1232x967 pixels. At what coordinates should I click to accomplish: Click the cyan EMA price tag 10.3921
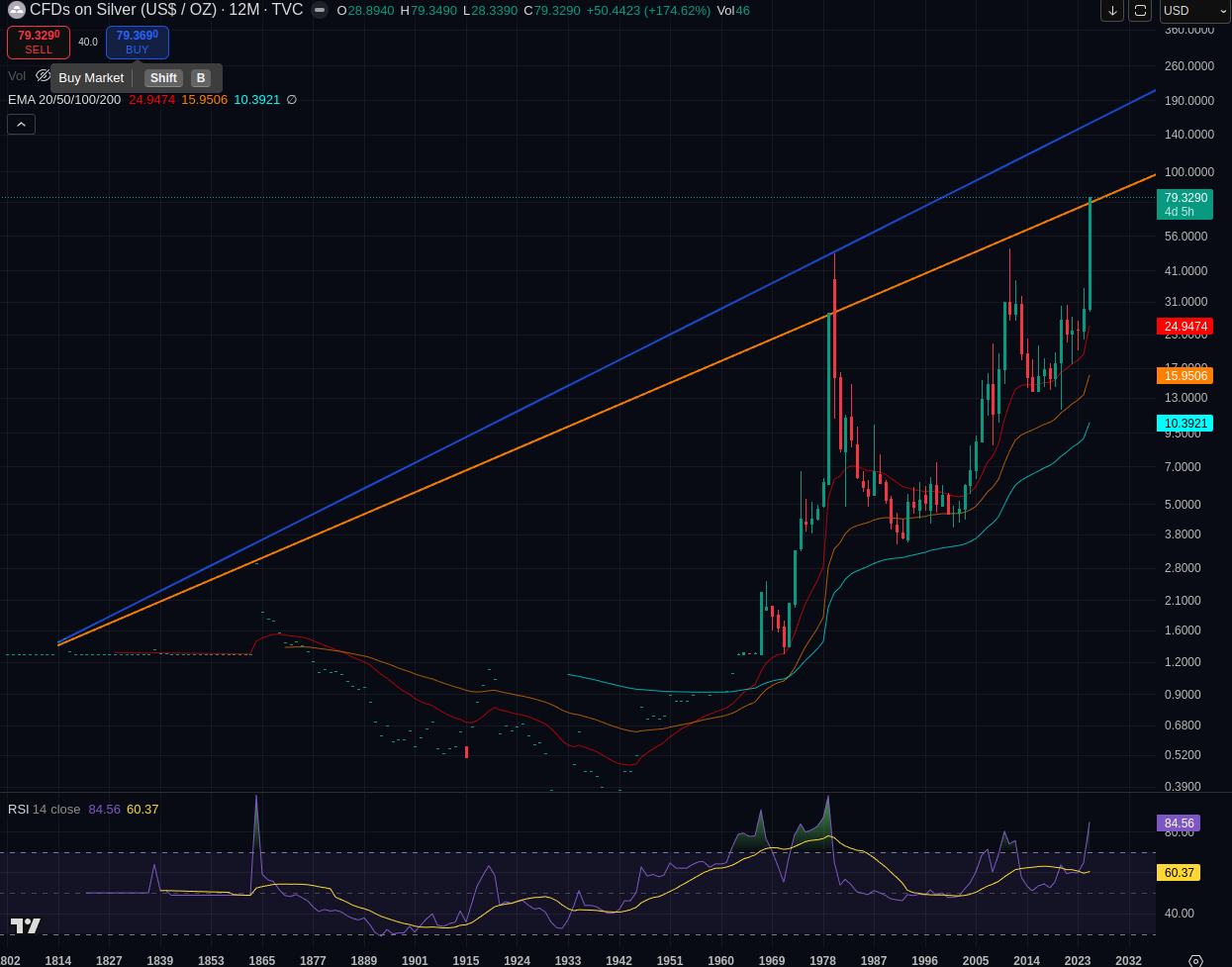[x=1185, y=424]
